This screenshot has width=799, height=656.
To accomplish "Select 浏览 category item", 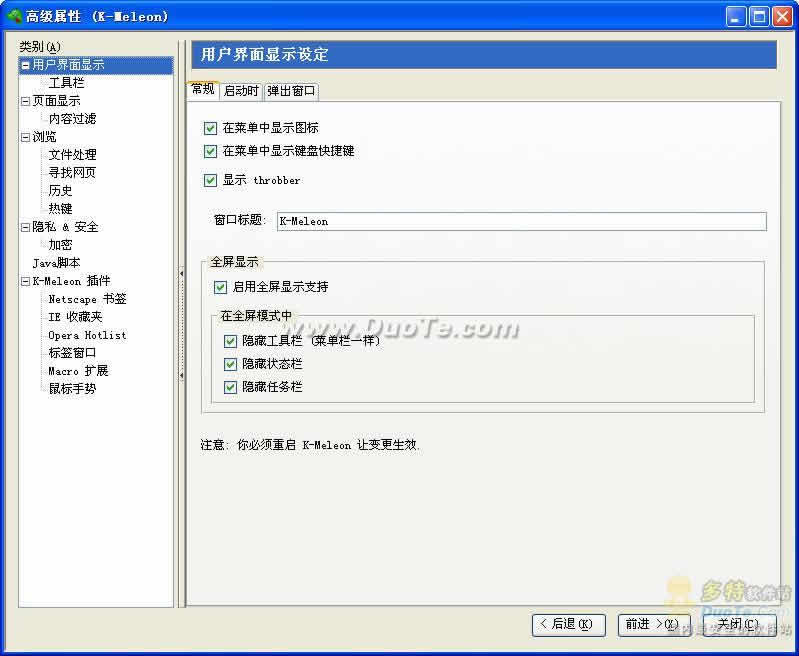I will pyautogui.click(x=44, y=137).
